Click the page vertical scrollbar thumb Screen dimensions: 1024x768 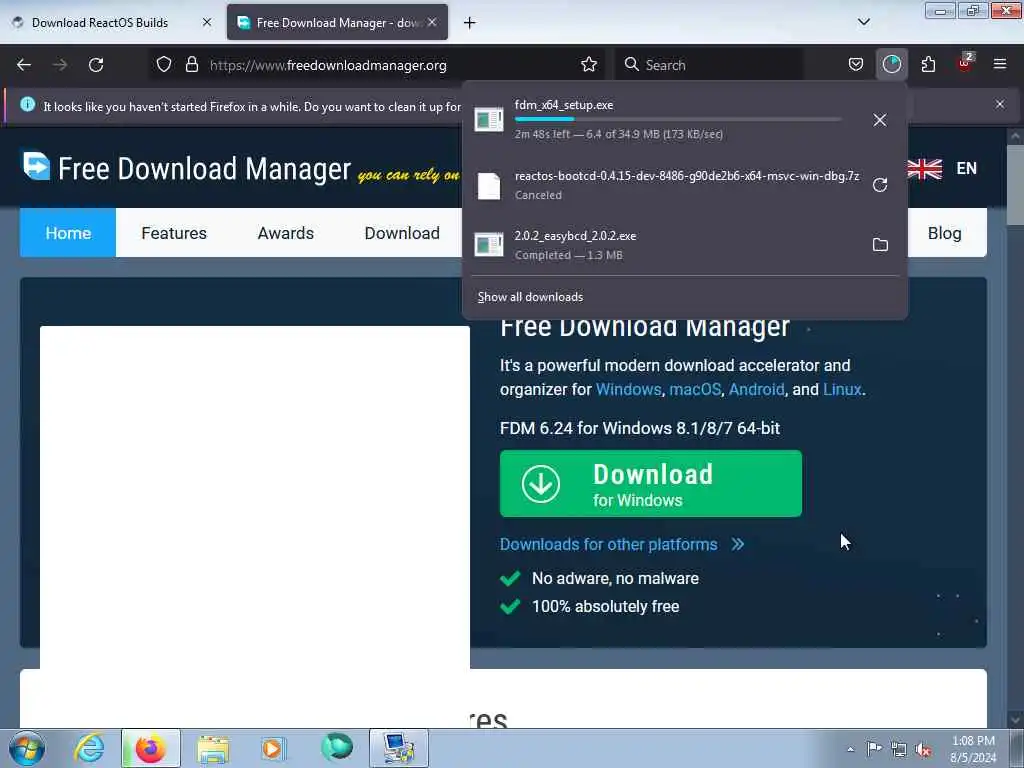pyautogui.click(x=1014, y=185)
